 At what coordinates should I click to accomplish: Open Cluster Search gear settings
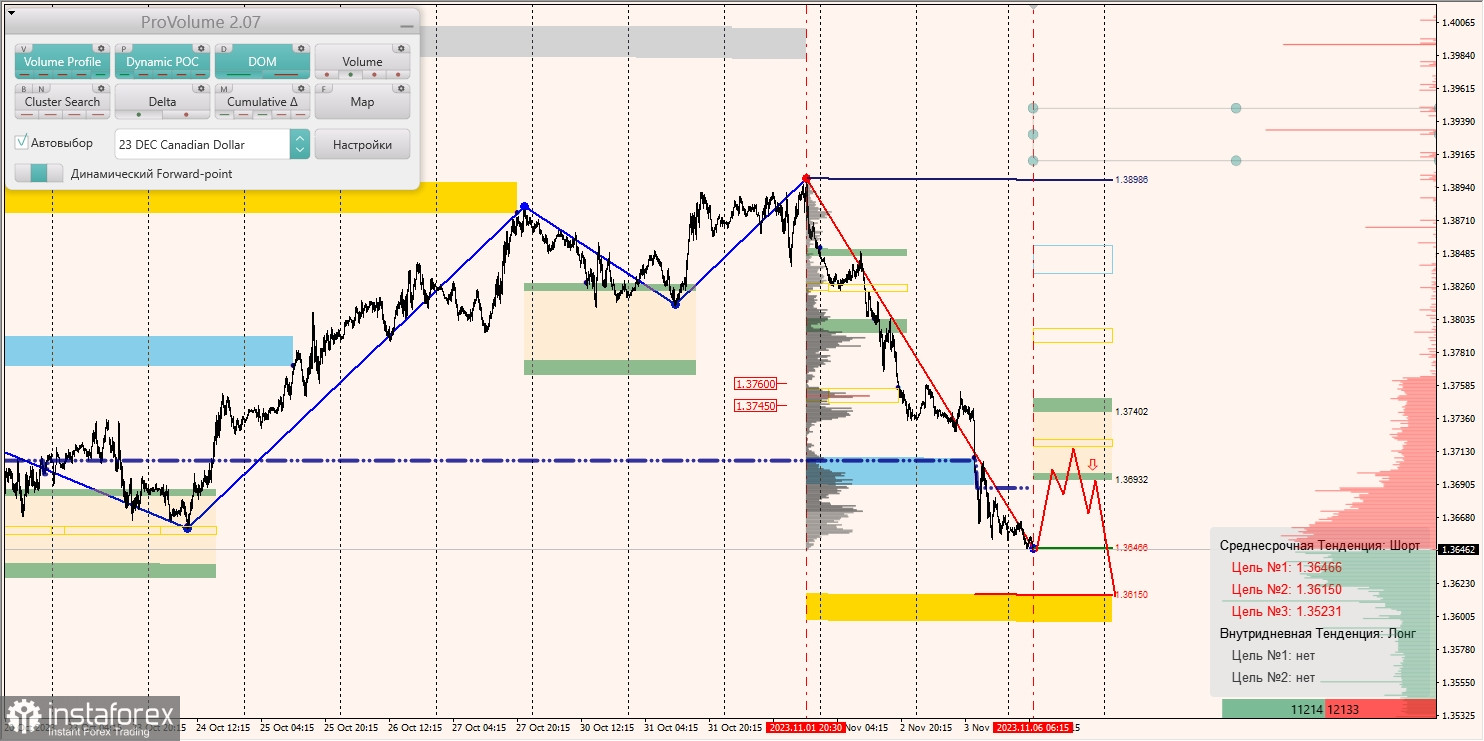point(100,88)
